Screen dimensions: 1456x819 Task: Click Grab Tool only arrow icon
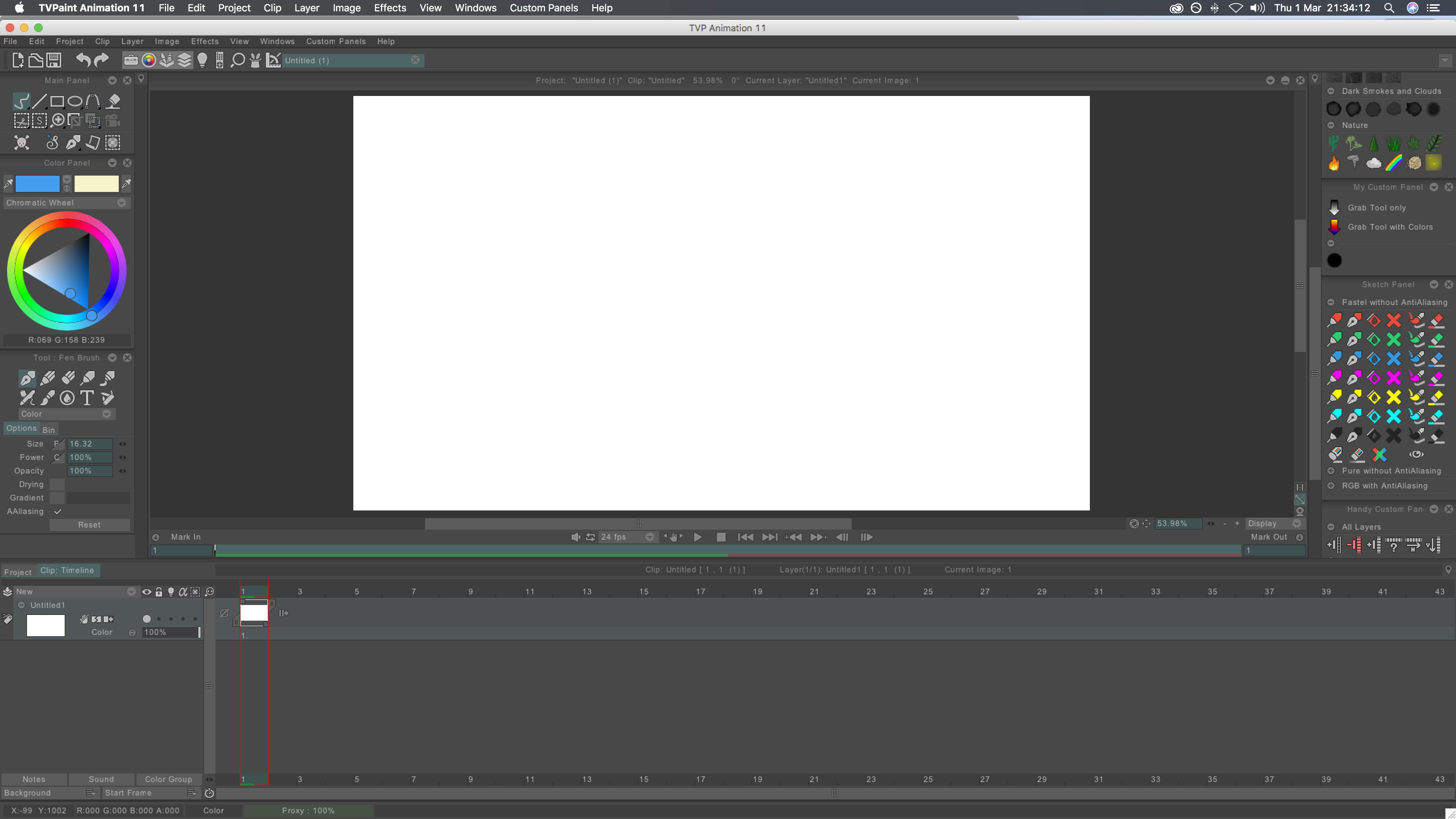tap(1334, 208)
